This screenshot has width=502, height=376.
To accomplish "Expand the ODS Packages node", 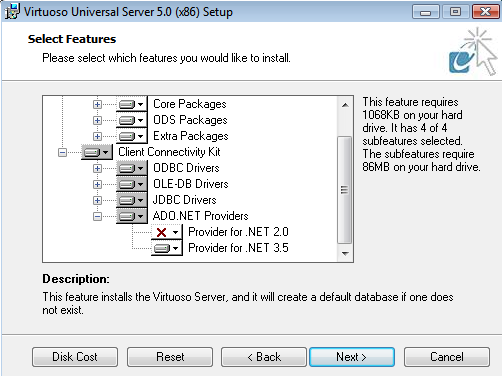I will [97, 120].
